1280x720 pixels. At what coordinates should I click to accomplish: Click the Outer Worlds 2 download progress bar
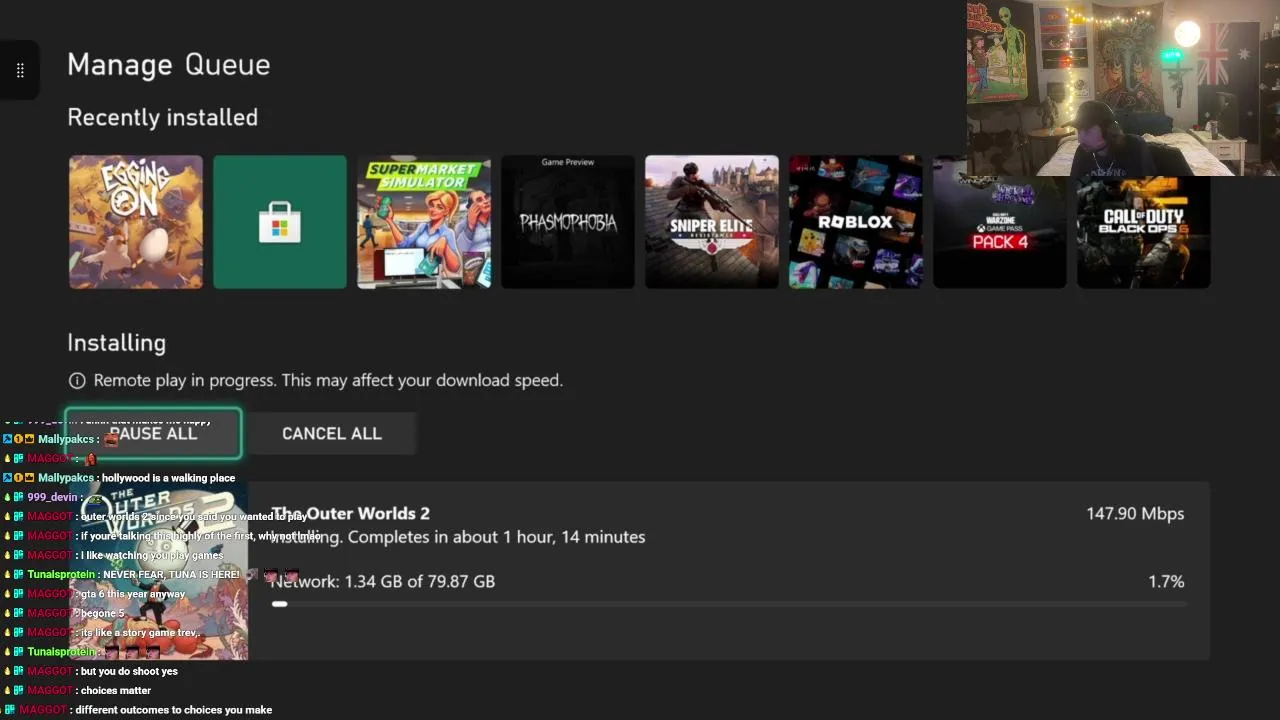728,604
